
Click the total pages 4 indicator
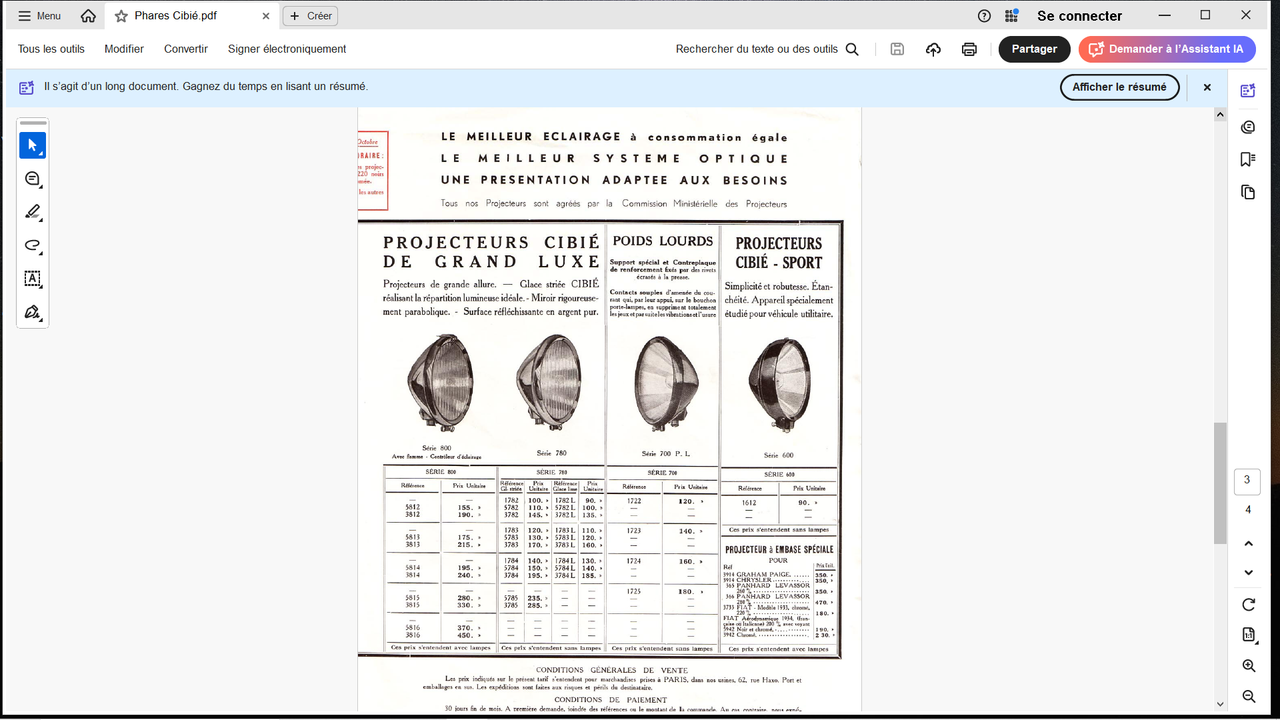click(x=1247, y=510)
